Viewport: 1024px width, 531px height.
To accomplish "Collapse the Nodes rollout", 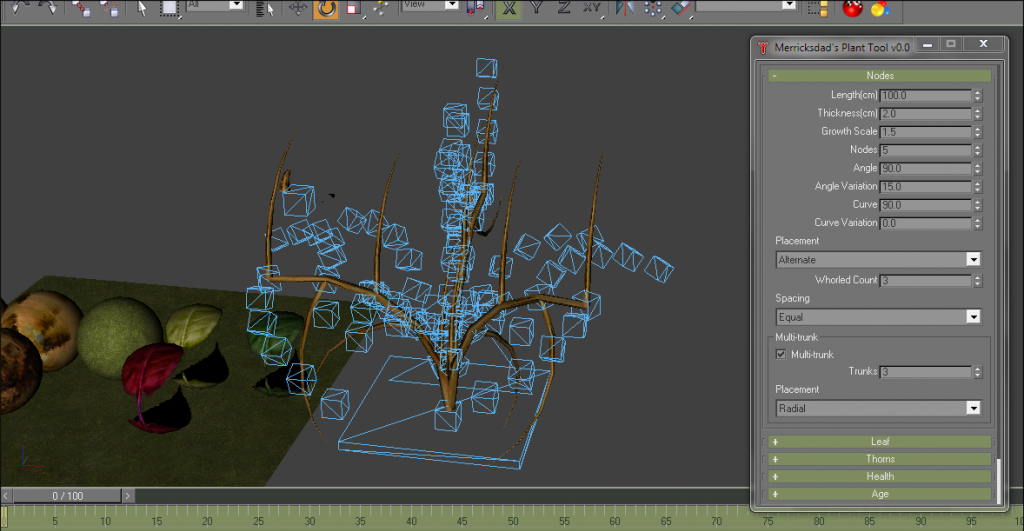I will click(x=880, y=75).
